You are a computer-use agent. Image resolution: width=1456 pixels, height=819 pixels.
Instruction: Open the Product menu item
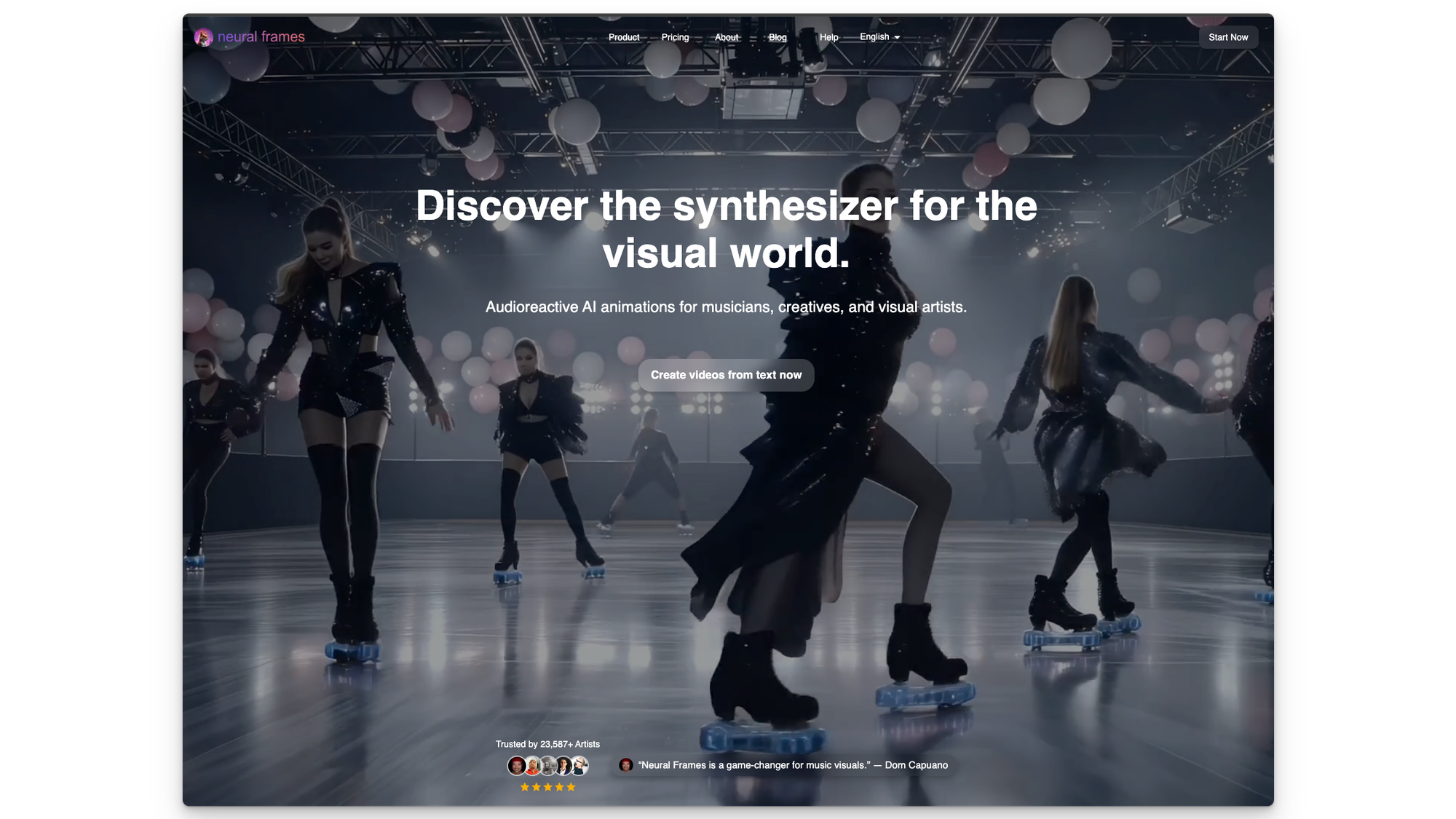click(624, 37)
